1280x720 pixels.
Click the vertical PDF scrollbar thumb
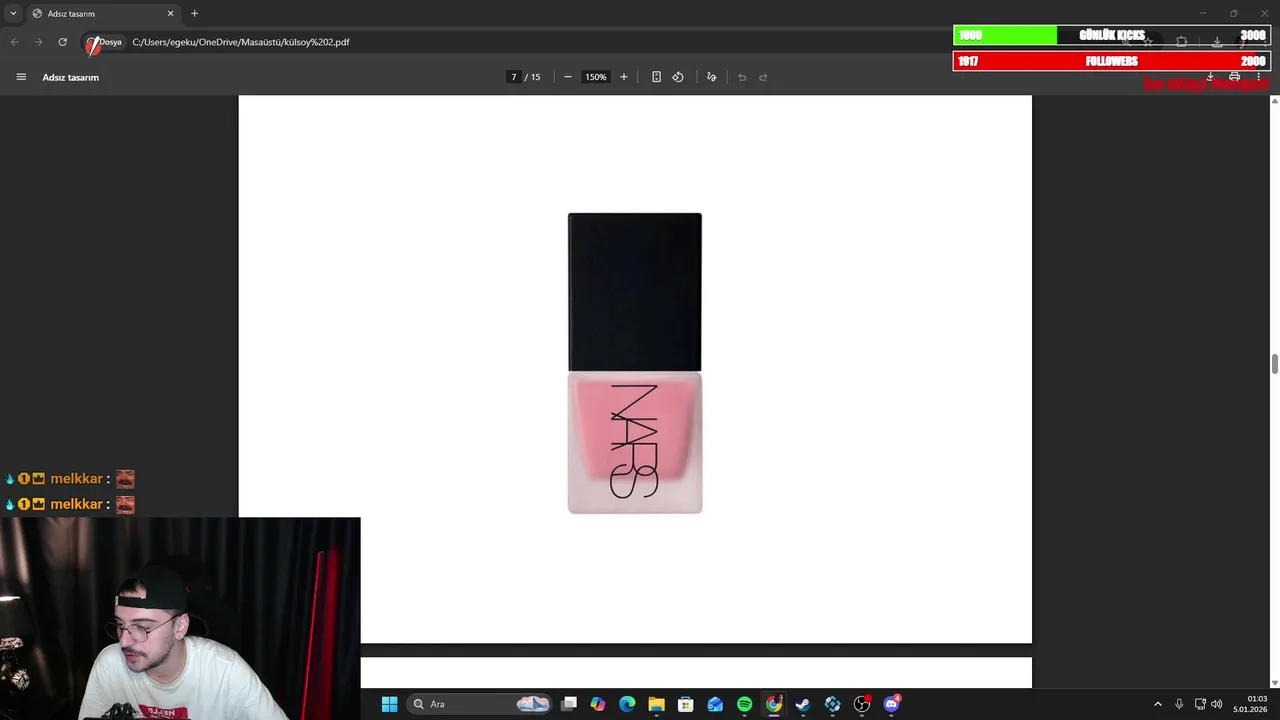coord(1275,364)
